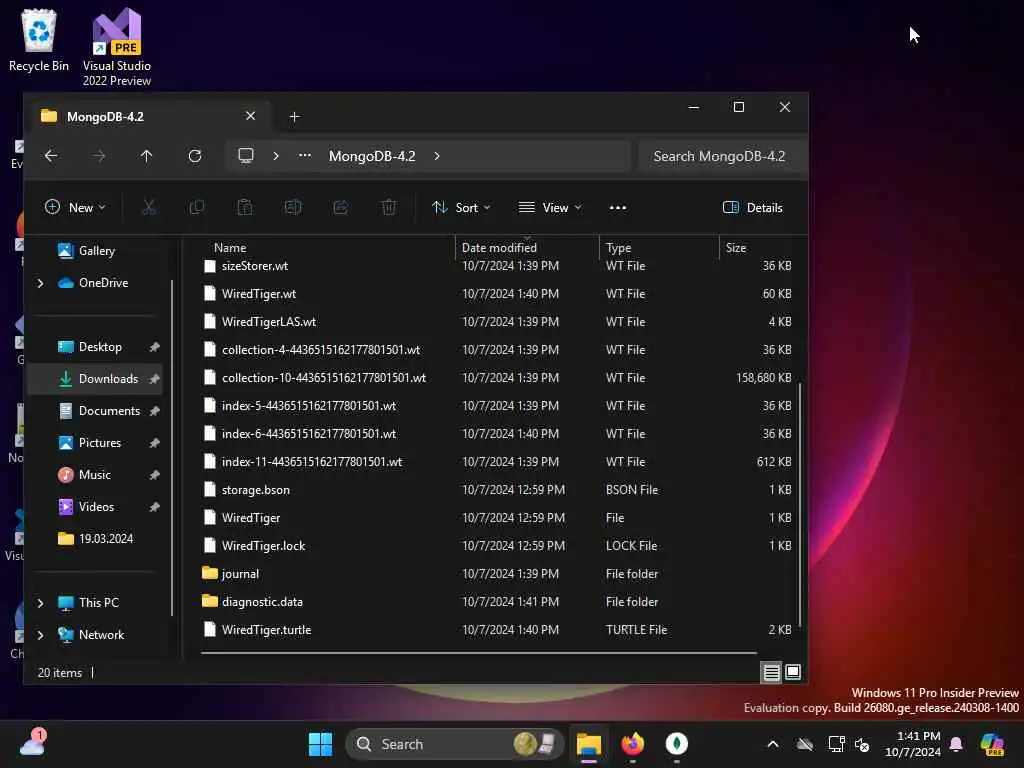Click the vertical scrollbar of file list
Image resolution: width=1024 pixels, height=768 pixels.
[x=800, y=503]
